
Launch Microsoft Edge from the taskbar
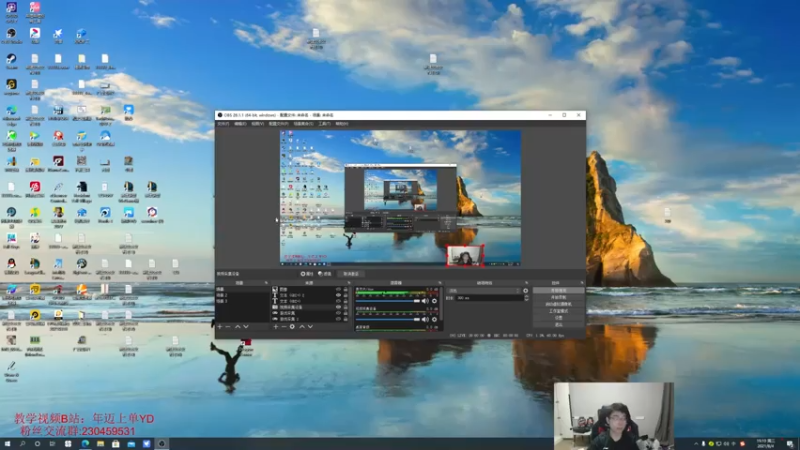pos(85,444)
